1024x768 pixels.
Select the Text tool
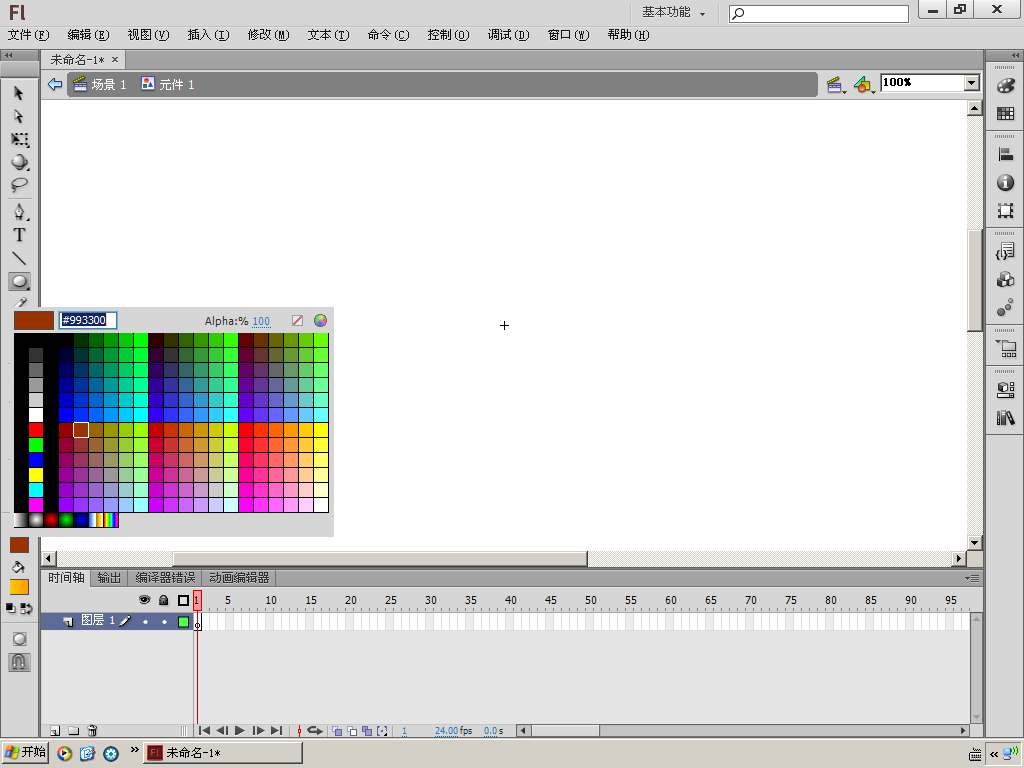pos(19,234)
